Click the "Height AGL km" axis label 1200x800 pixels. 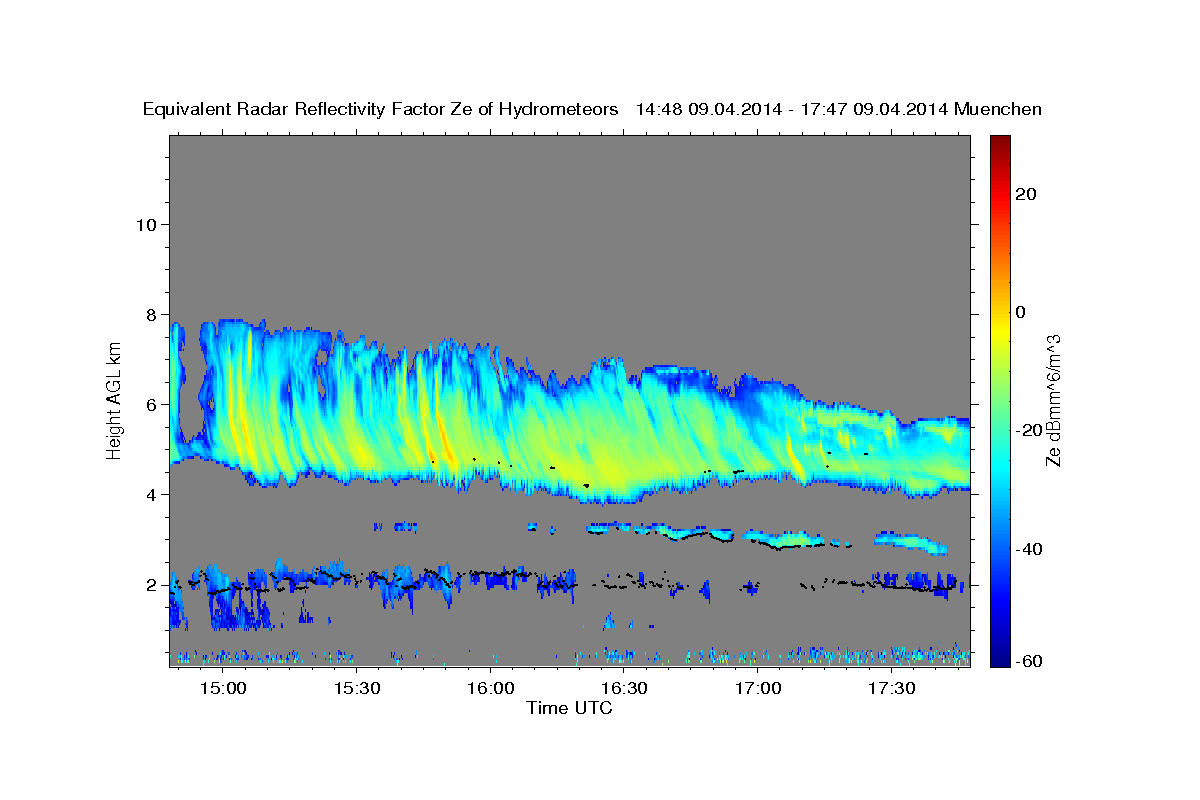tap(115, 400)
